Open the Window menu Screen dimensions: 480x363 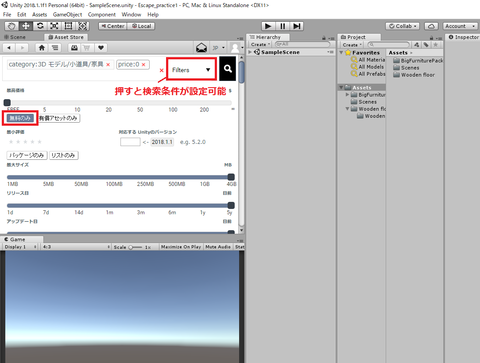[x=131, y=15]
